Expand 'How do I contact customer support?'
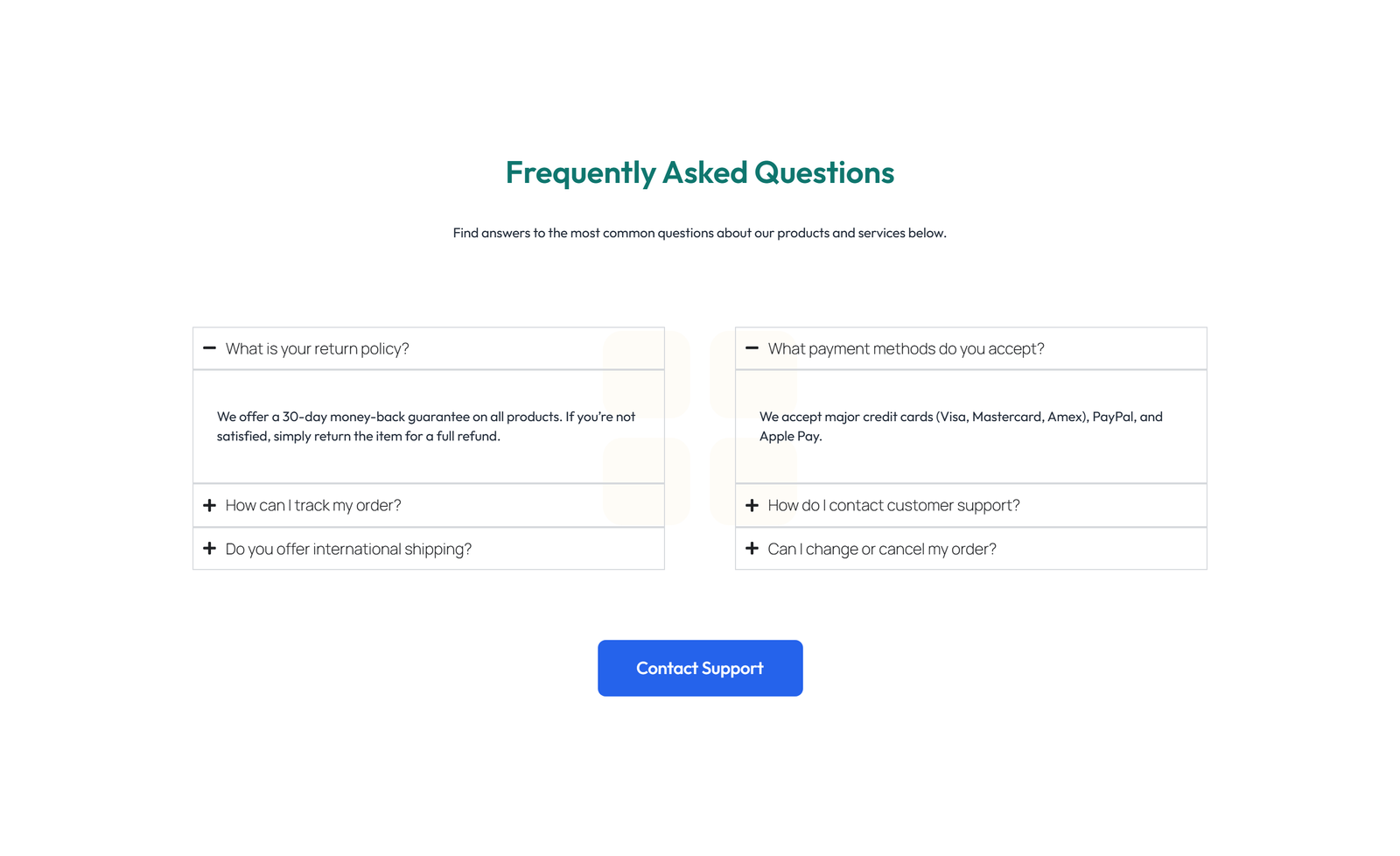The image size is (1400, 856). coord(893,505)
